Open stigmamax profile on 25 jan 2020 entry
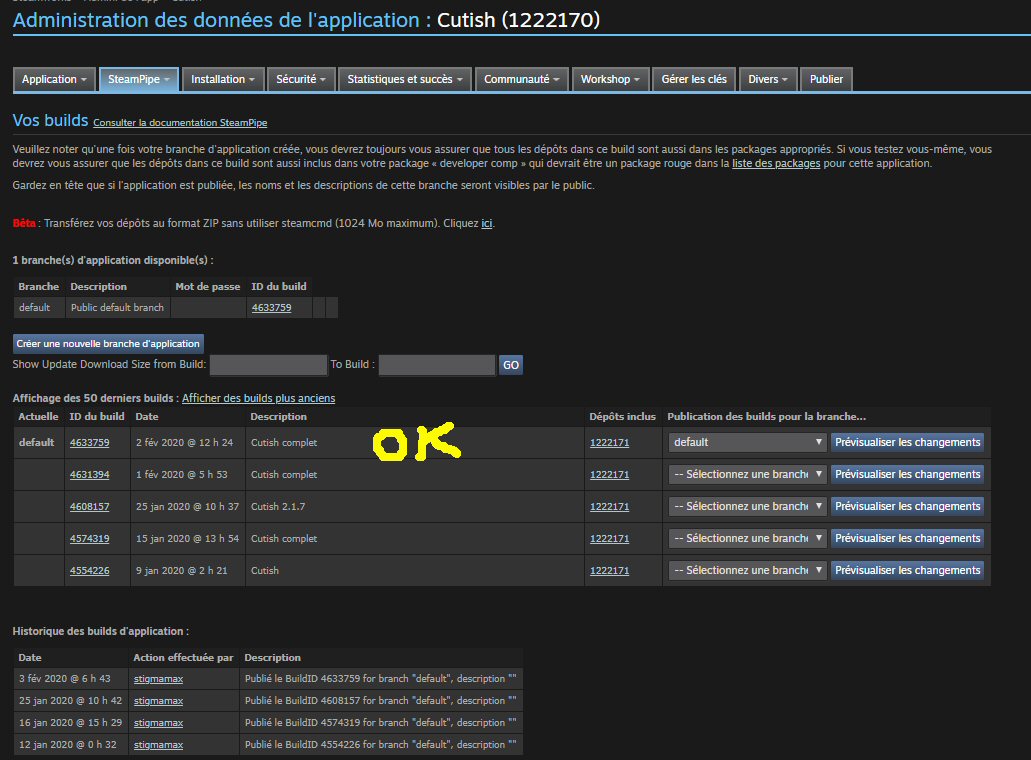 (158, 701)
